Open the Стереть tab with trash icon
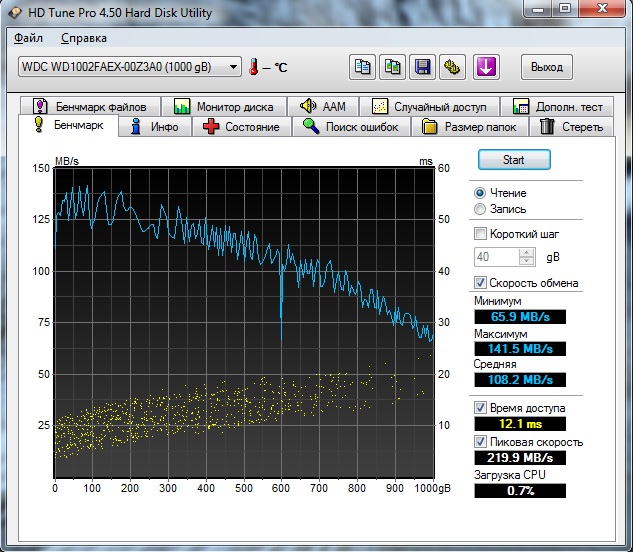The image size is (633, 552). click(x=572, y=127)
